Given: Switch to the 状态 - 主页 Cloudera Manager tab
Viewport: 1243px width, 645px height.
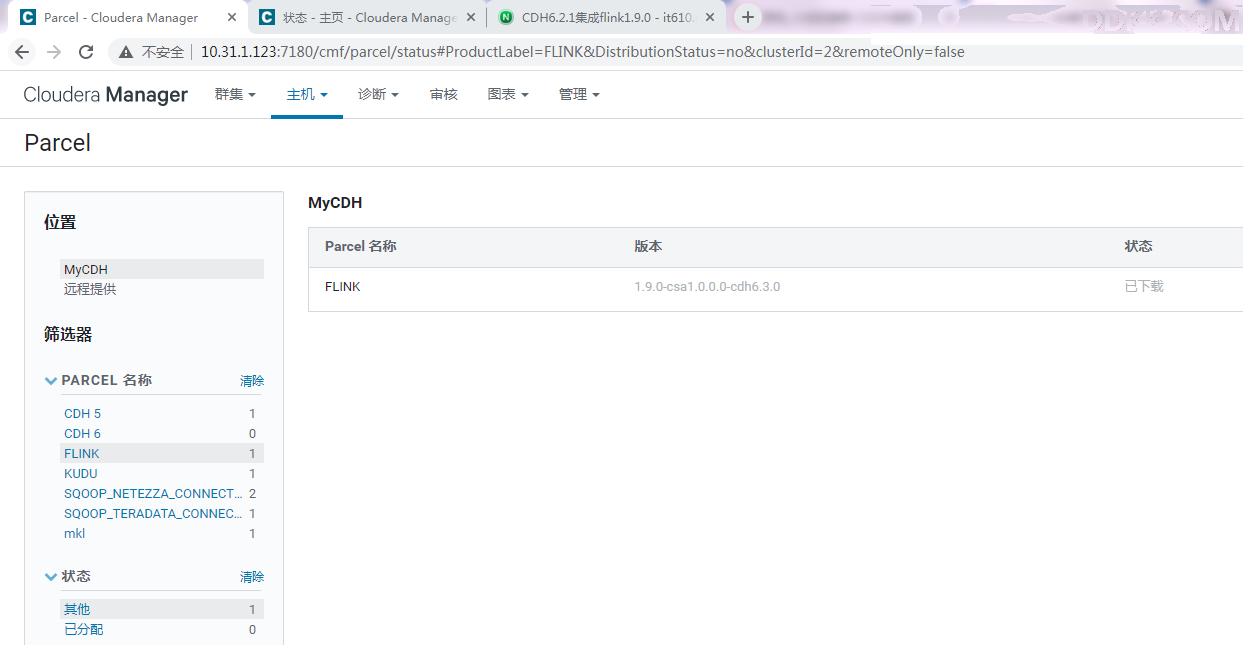Looking at the screenshot, I should click(x=367, y=18).
